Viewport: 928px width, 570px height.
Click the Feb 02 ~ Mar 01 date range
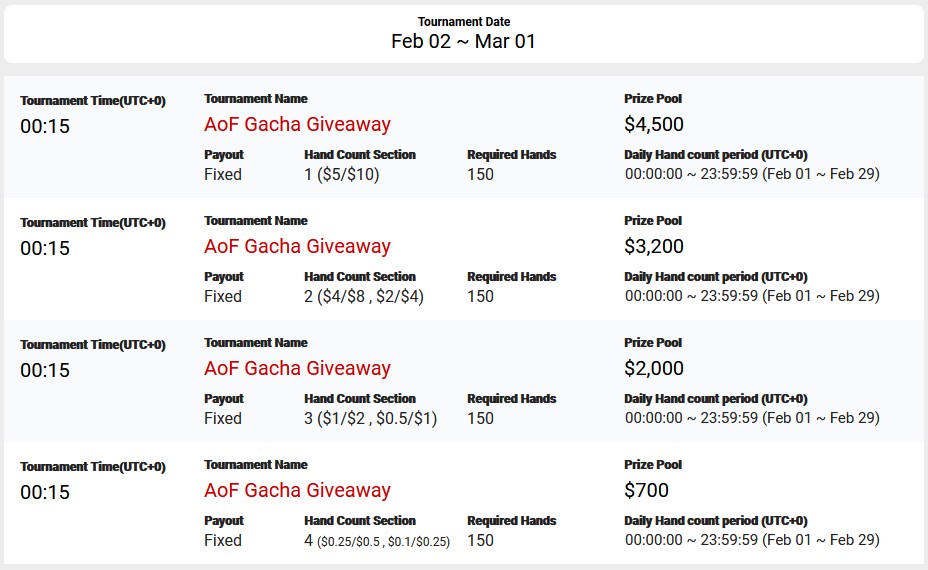(463, 42)
